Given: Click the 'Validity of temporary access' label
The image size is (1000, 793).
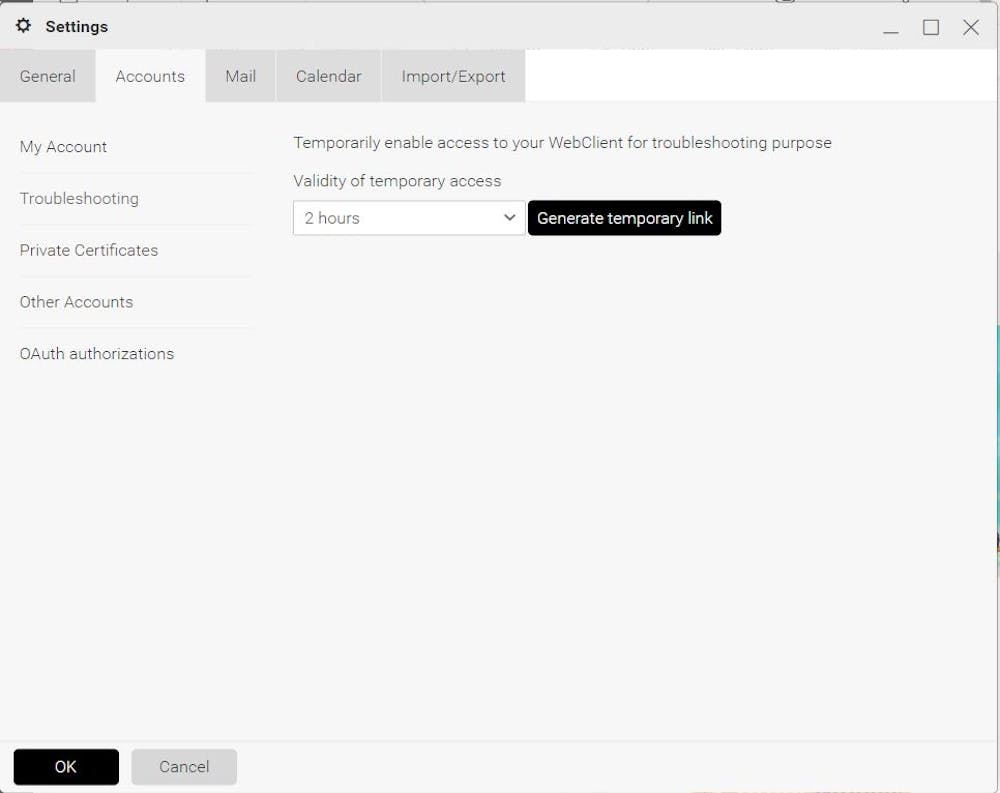Looking at the screenshot, I should [397, 181].
